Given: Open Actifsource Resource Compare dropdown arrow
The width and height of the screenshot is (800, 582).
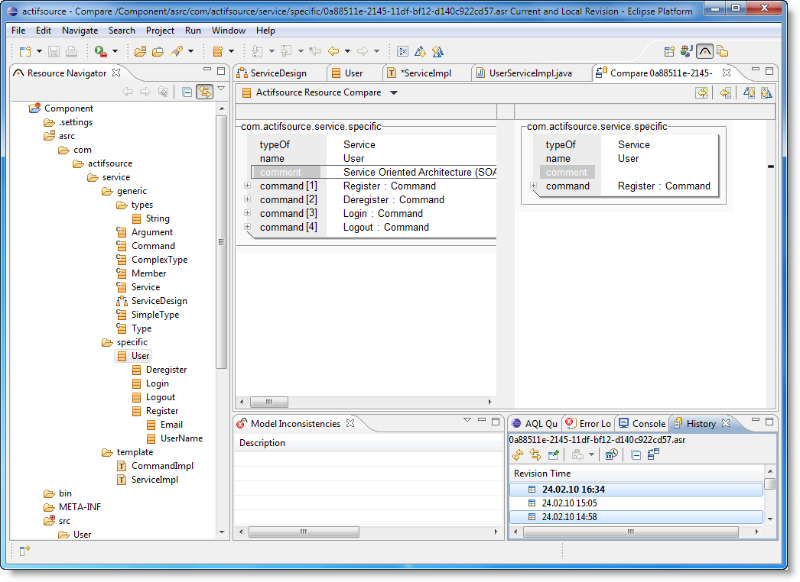Looking at the screenshot, I should click(393, 93).
